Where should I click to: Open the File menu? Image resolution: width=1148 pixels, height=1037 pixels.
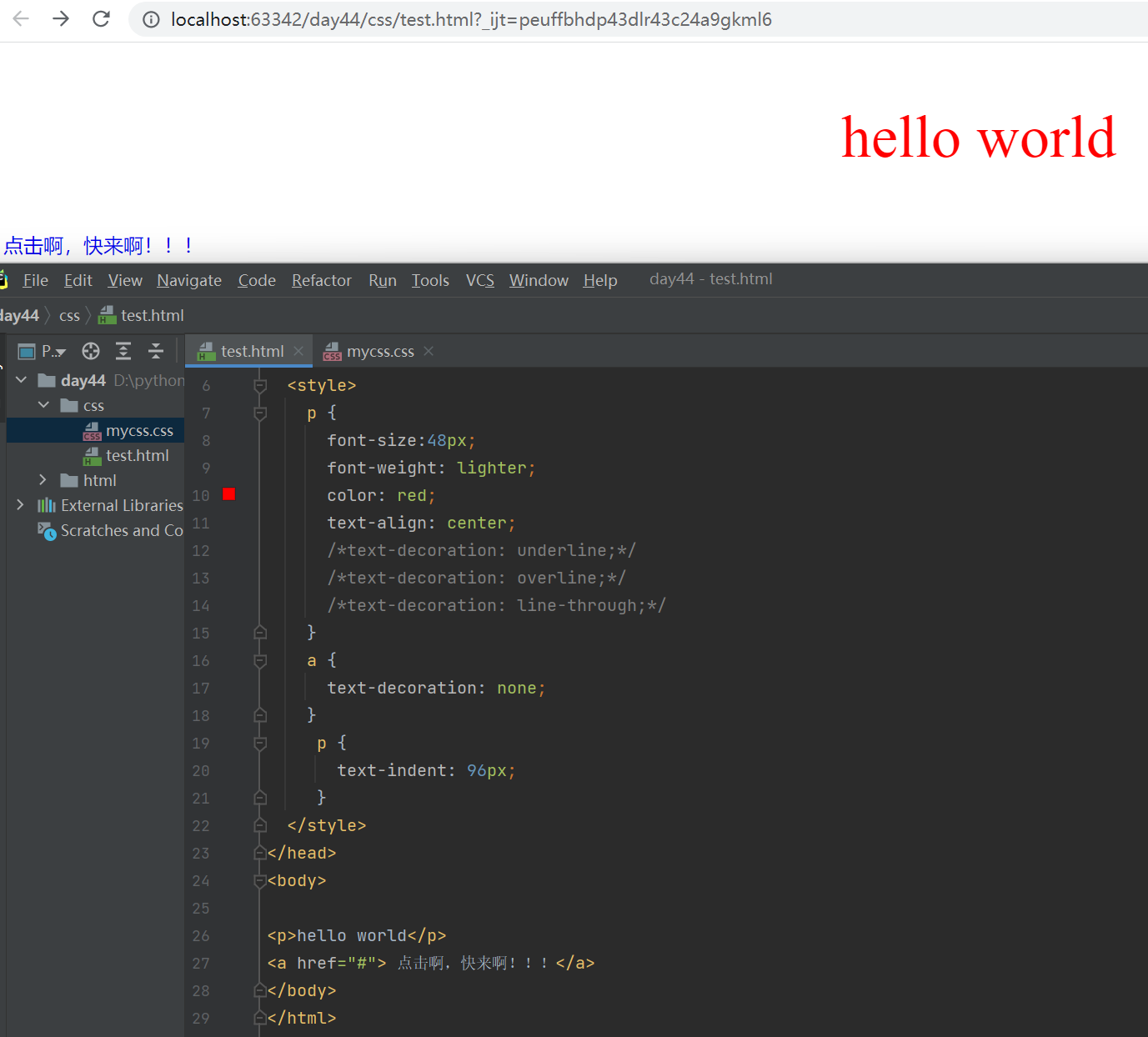point(35,280)
